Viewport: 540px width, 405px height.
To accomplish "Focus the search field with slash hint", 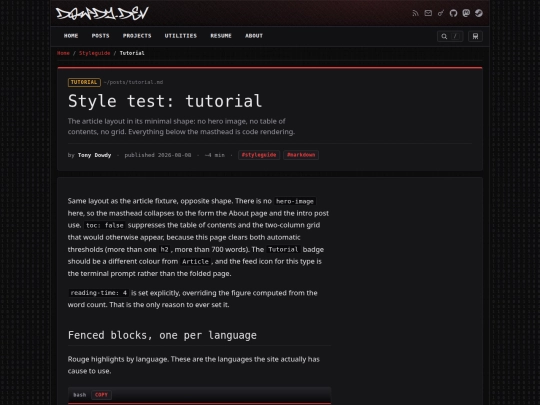I will (x=450, y=36).
